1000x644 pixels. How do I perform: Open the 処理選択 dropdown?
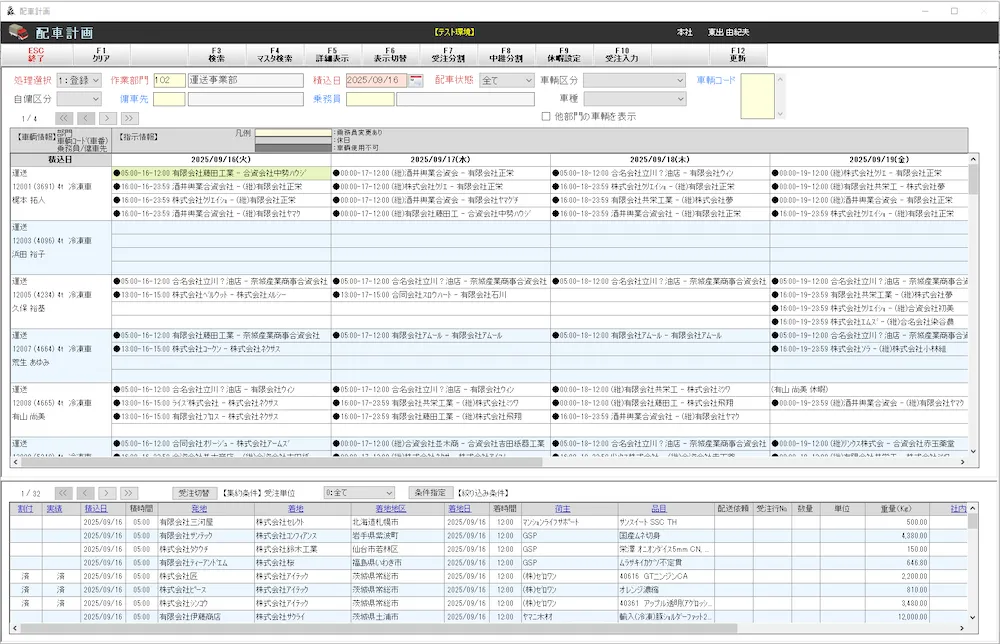(x=79, y=80)
